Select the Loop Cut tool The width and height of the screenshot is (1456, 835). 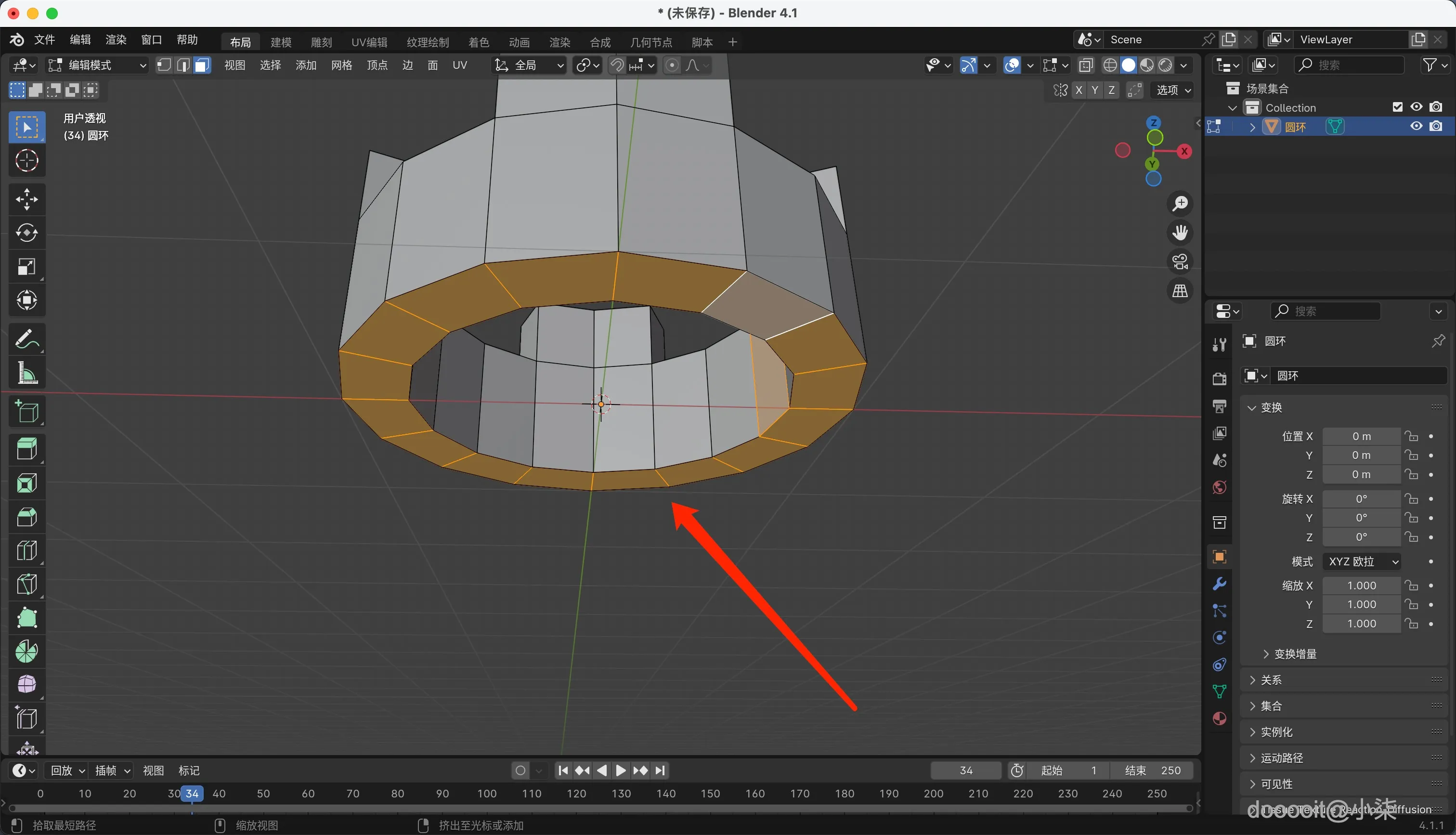(x=26, y=550)
